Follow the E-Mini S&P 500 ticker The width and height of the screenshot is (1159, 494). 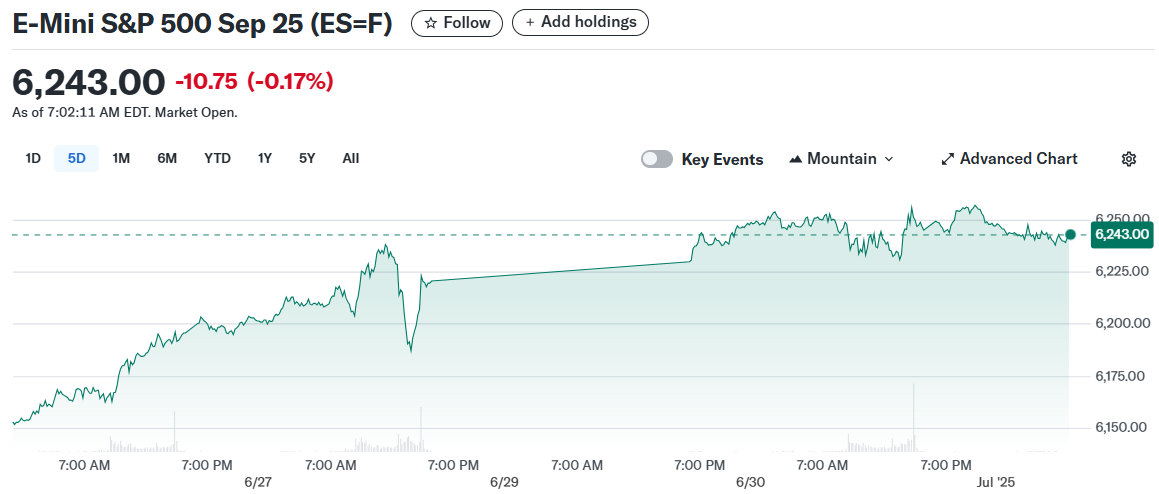point(457,23)
